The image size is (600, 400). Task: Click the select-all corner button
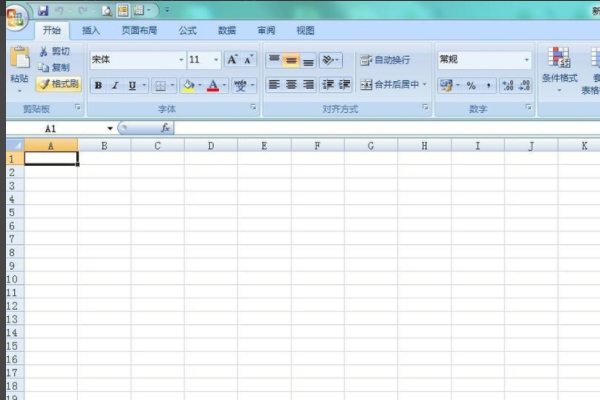[x=15, y=145]
